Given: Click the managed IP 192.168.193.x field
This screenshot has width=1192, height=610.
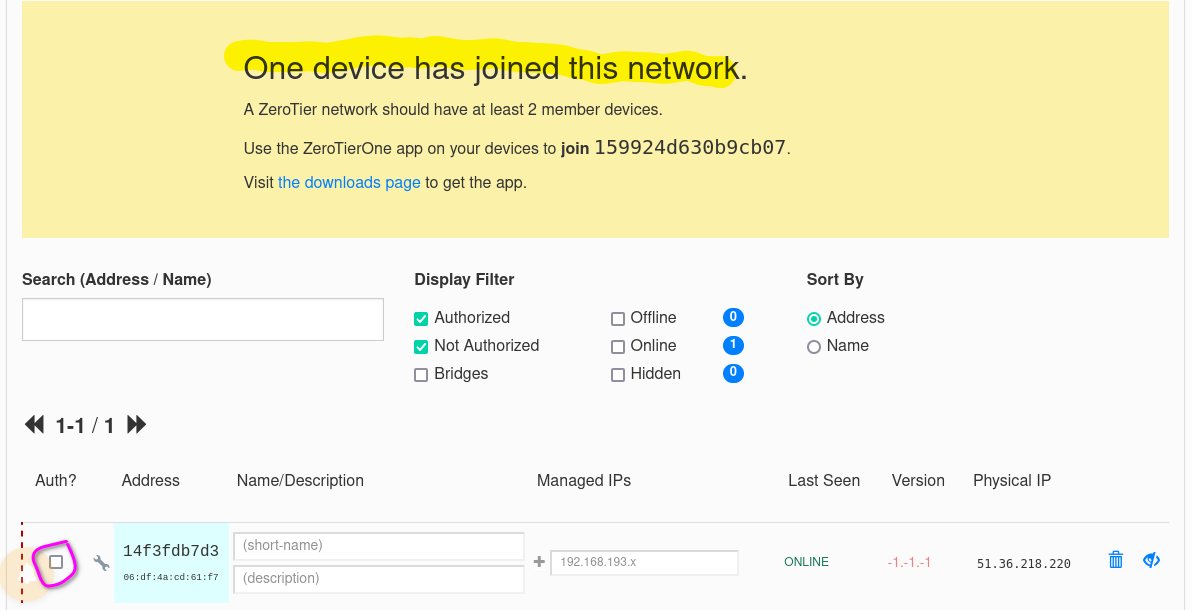Looking at the screenshot, I should coord(644,562).
